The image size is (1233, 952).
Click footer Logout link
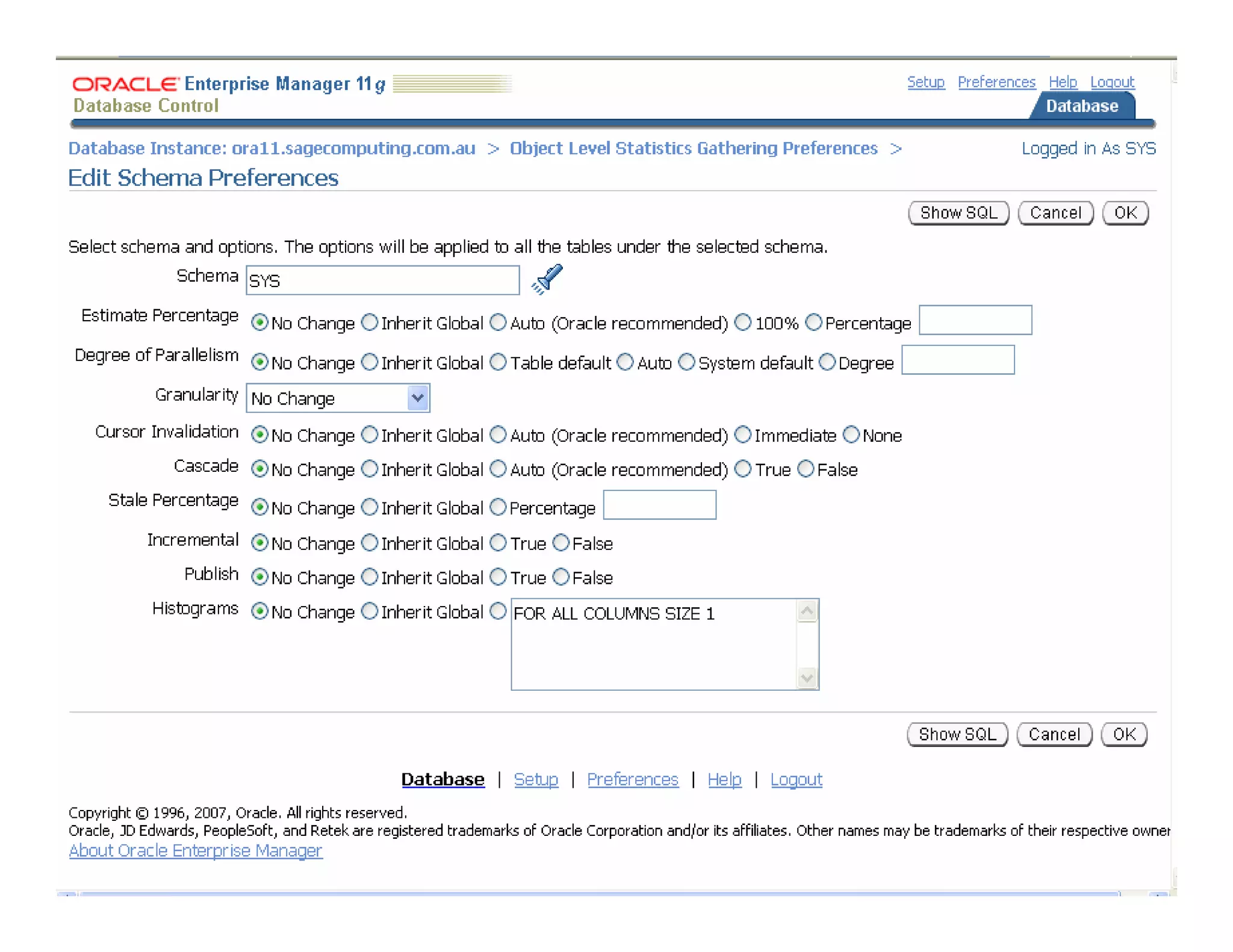(x=796, y=779)
